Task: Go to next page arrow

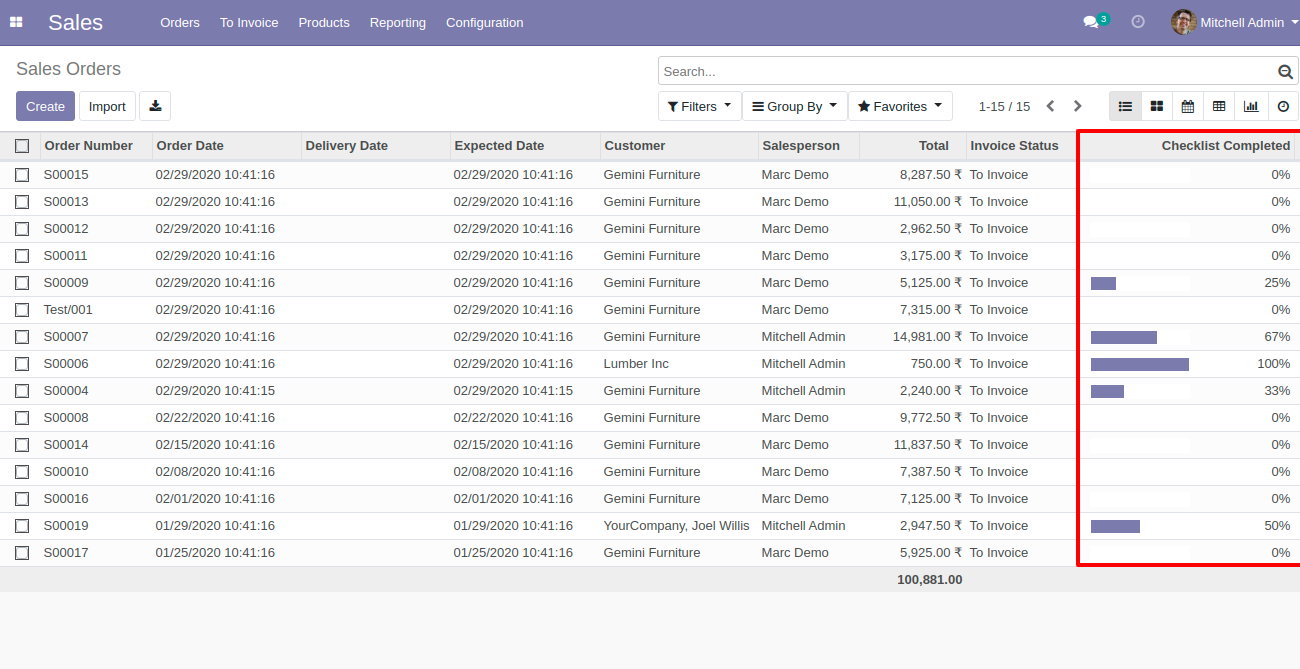Action: point(1077,106)
